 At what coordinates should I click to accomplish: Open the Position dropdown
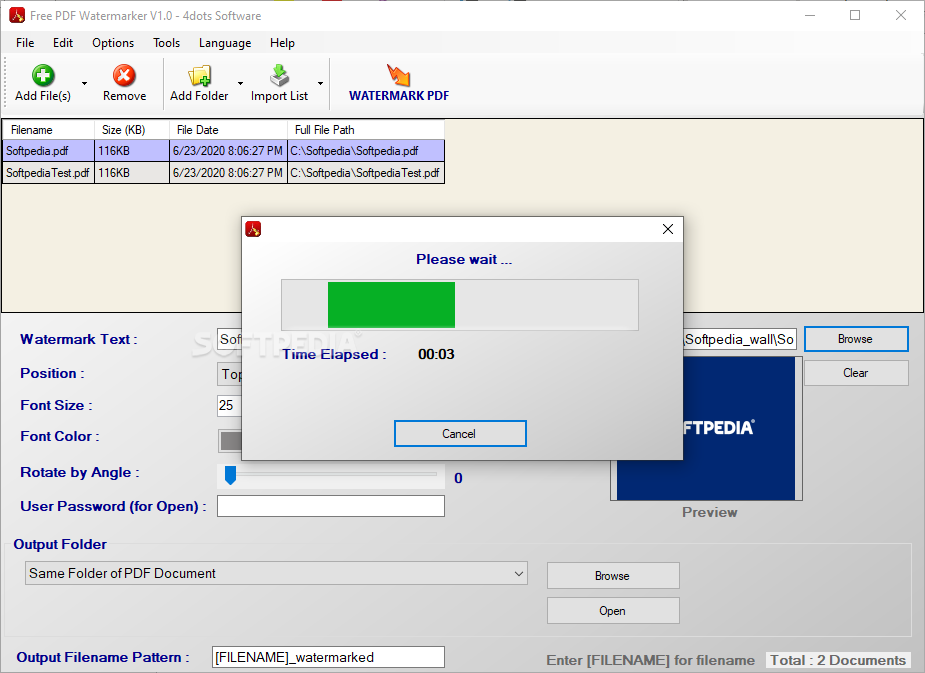coord(229,374)
